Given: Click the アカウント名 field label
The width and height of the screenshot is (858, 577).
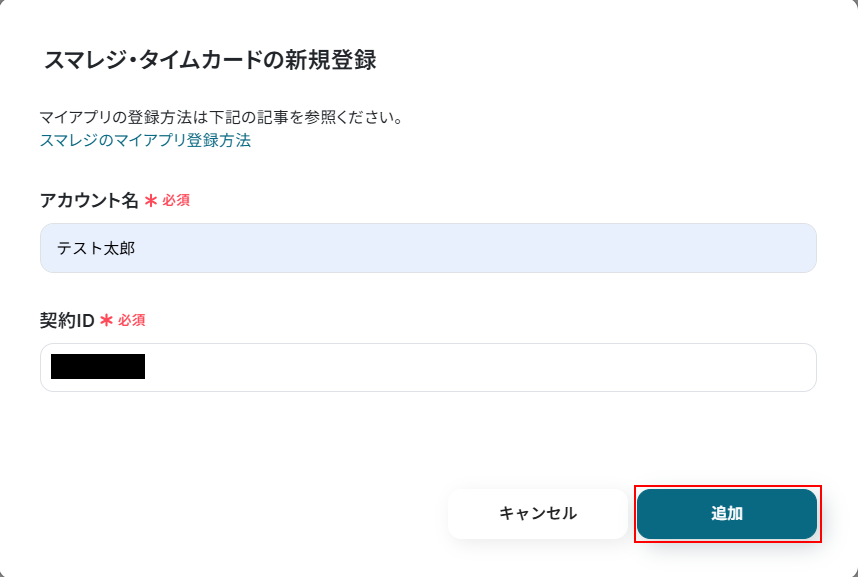Looking at the screenshot, I should (89, 200).
